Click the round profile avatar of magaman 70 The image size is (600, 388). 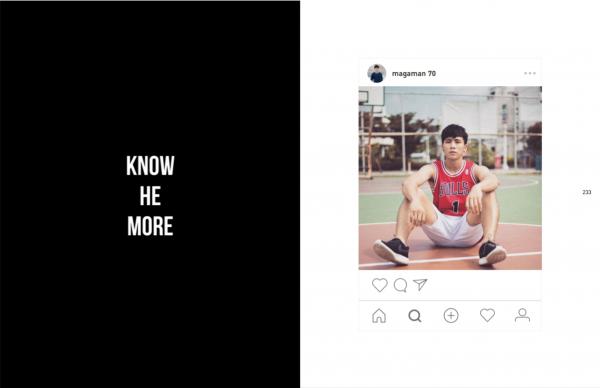377,73
